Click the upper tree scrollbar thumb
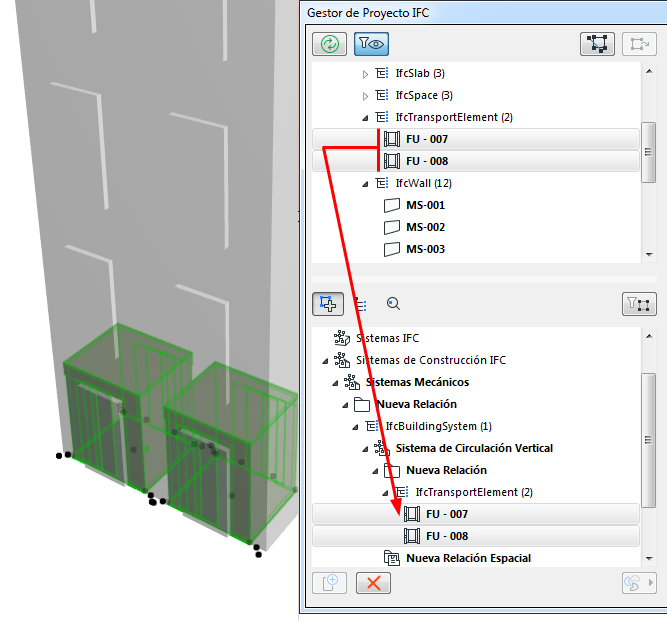667x621 pixels. click(x=648, y=152)
